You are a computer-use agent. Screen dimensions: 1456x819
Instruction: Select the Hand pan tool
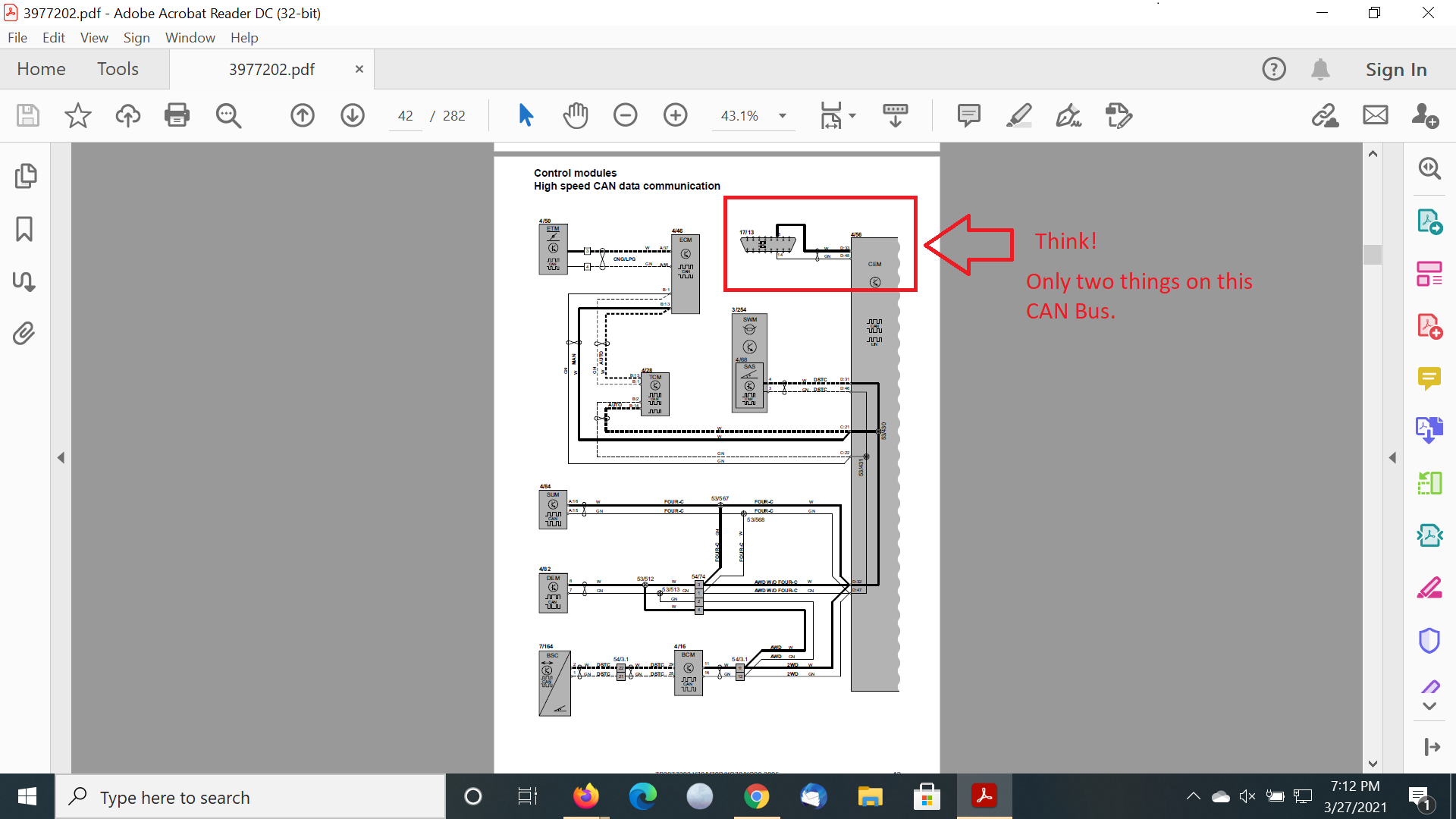(x=576, y=115)
